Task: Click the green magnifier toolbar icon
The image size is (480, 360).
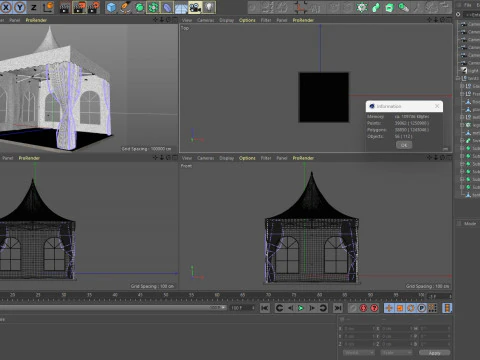Action: (x=403, y=7)
